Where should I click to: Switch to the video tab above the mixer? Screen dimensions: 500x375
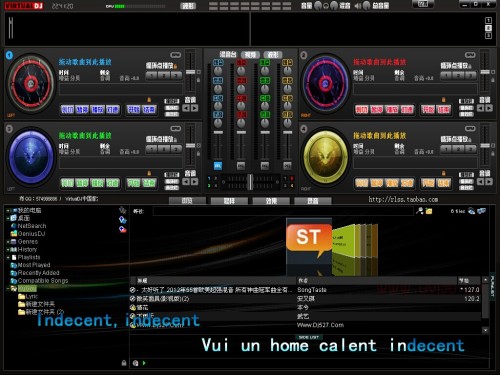pyautogui.click(x=250, y=55)
